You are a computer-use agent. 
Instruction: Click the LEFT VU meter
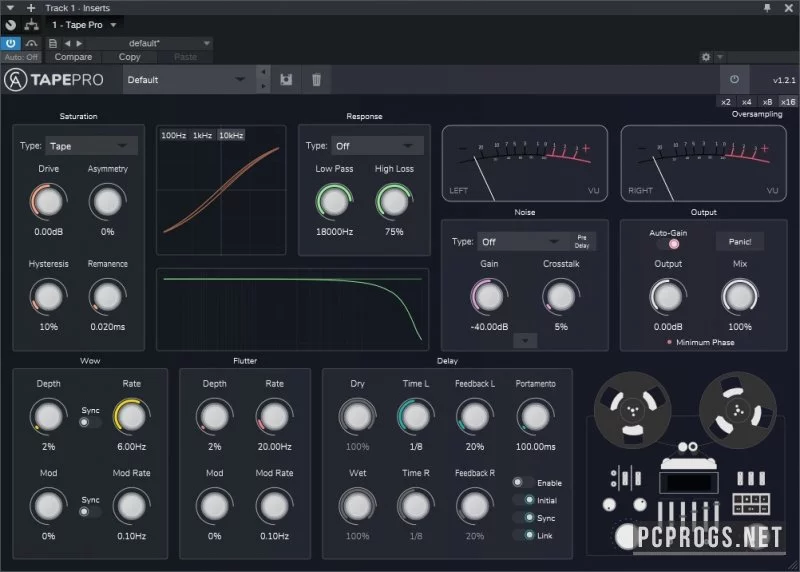pos(524,163)
